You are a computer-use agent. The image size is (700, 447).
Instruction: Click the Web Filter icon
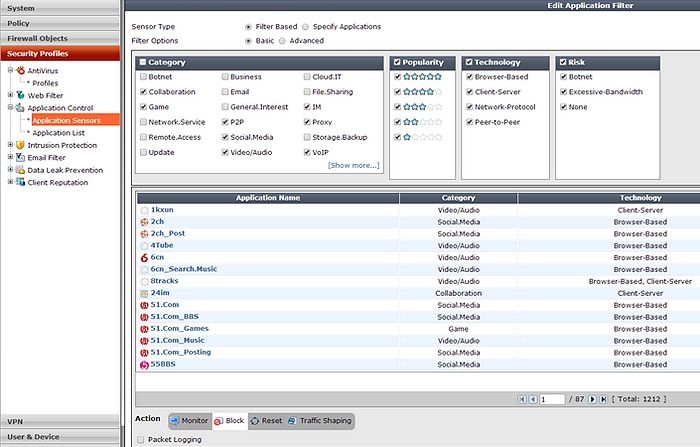[x=20, y=95]
